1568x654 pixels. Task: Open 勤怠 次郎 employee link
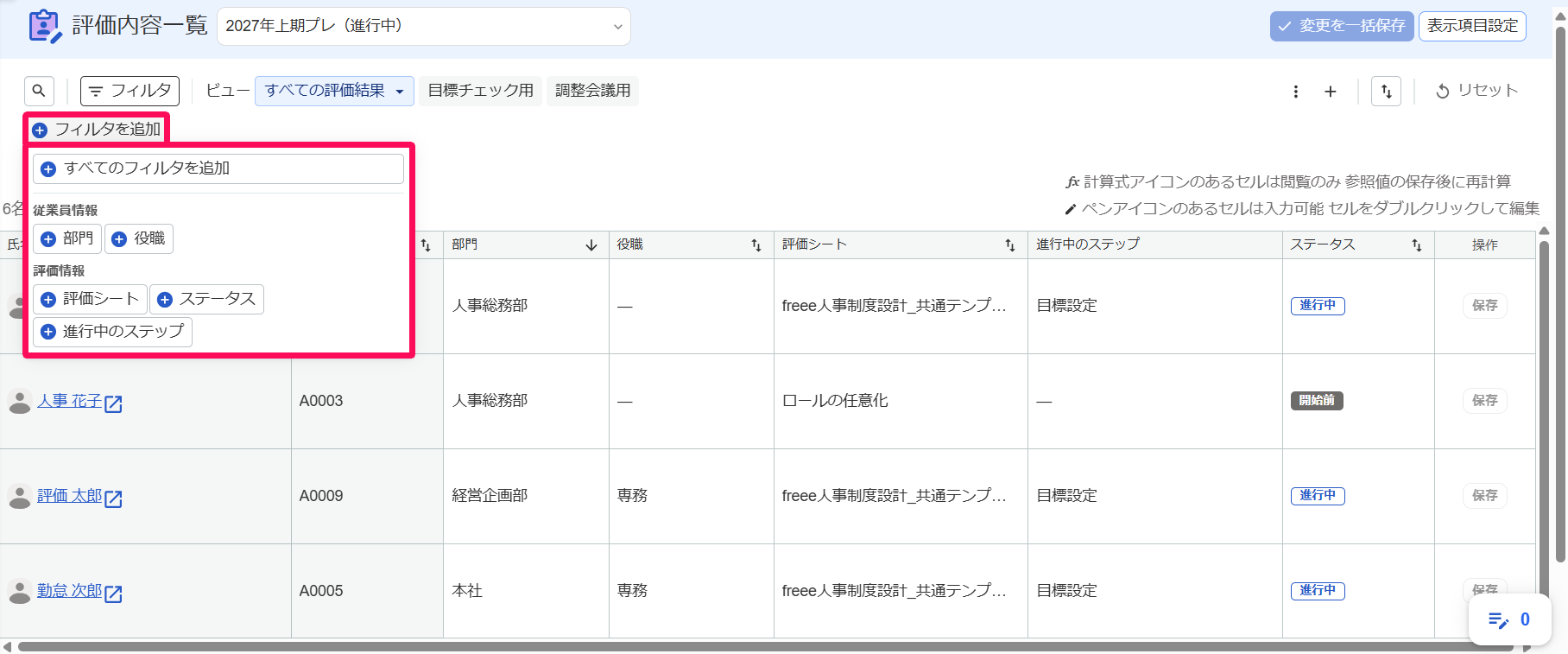pyautogui.click(x=69, y=591)
